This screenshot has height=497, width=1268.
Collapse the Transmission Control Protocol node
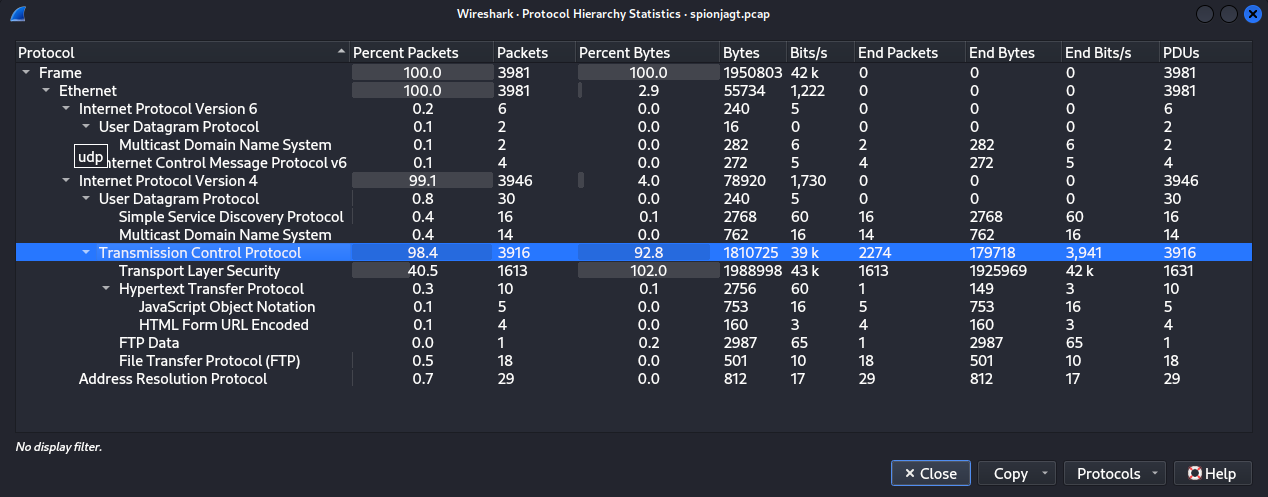(x=86, y=253)
